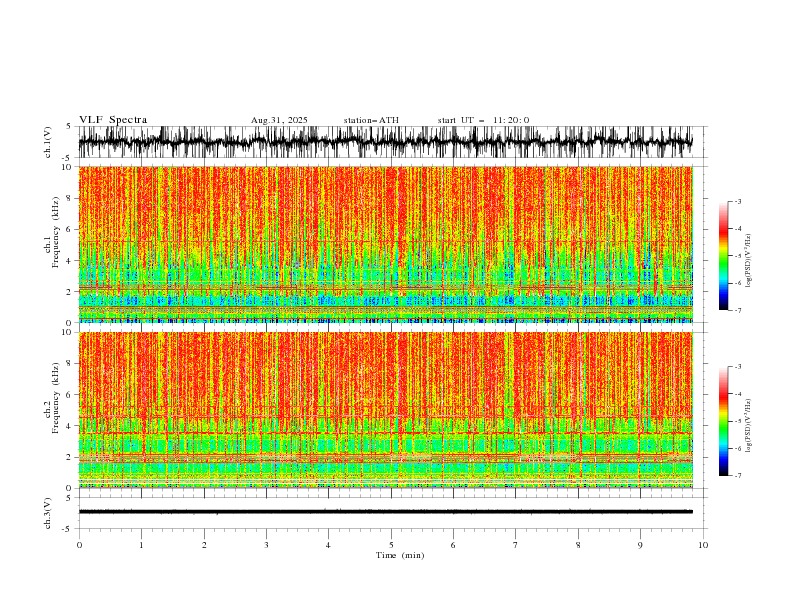
Task: Click the "5" tick on the time axis
Action: [391, 545]
